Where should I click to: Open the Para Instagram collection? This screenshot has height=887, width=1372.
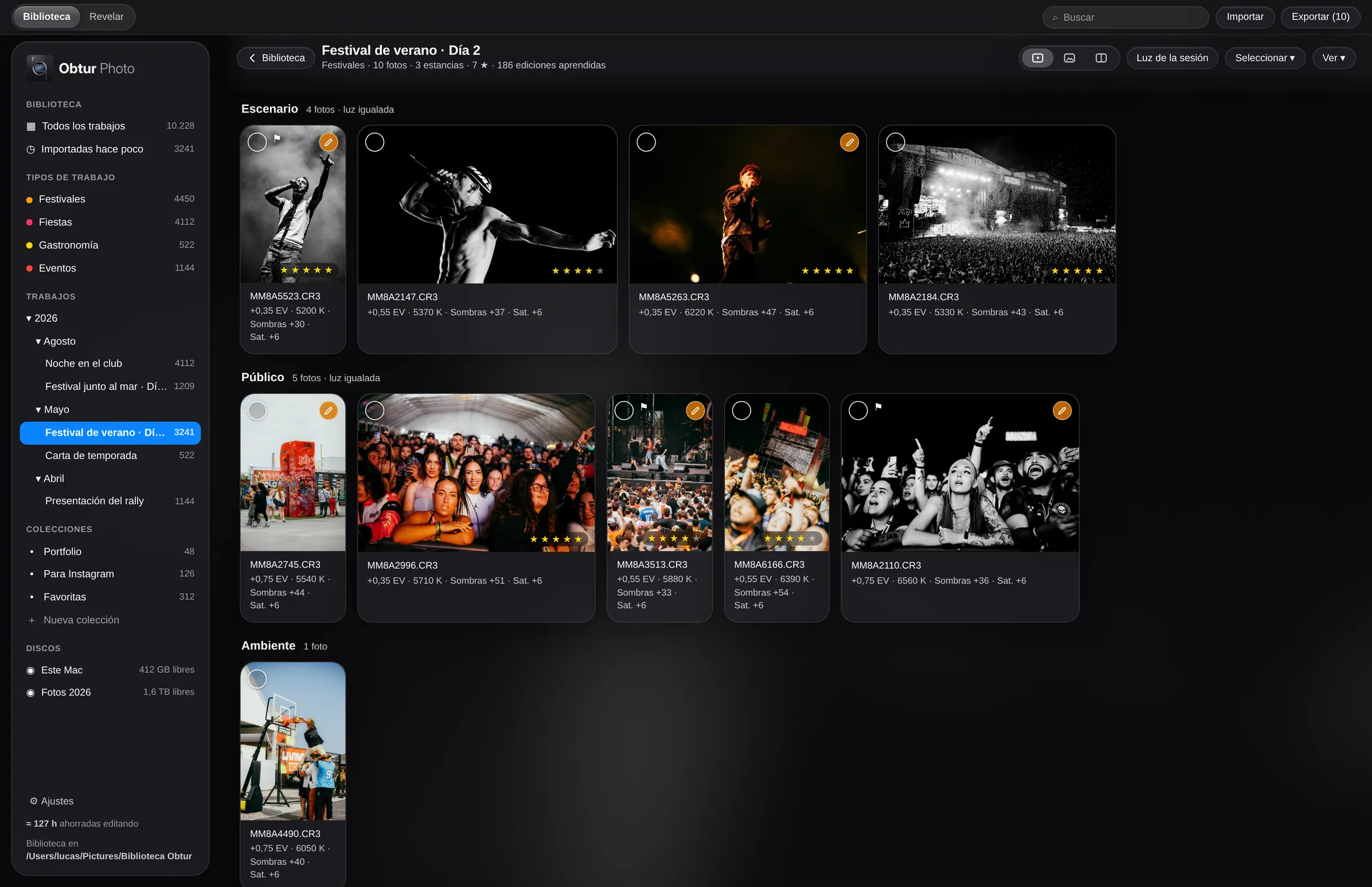[x=110, y=574]
